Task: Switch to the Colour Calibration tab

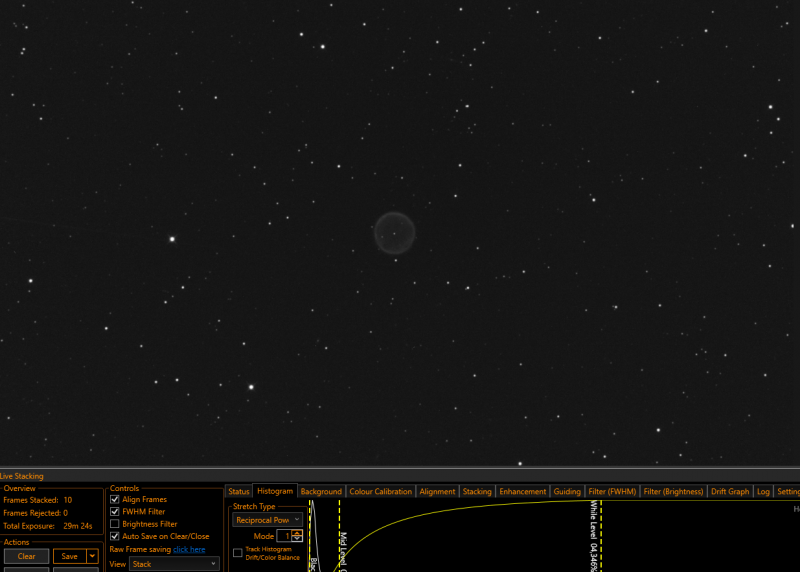Action: click(x=380, y=491)
